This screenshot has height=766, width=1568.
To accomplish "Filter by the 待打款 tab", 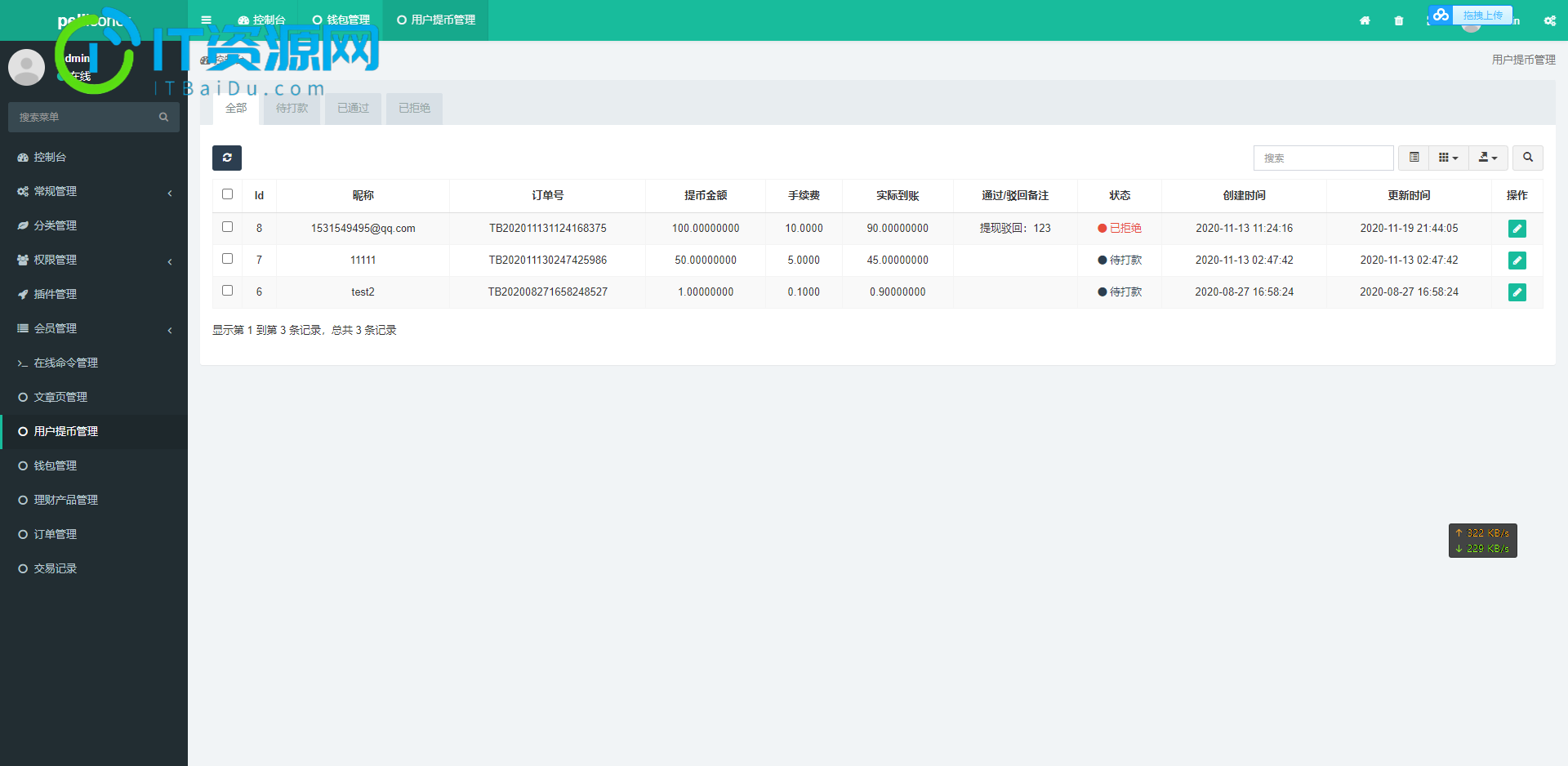I will pos(292,108).
